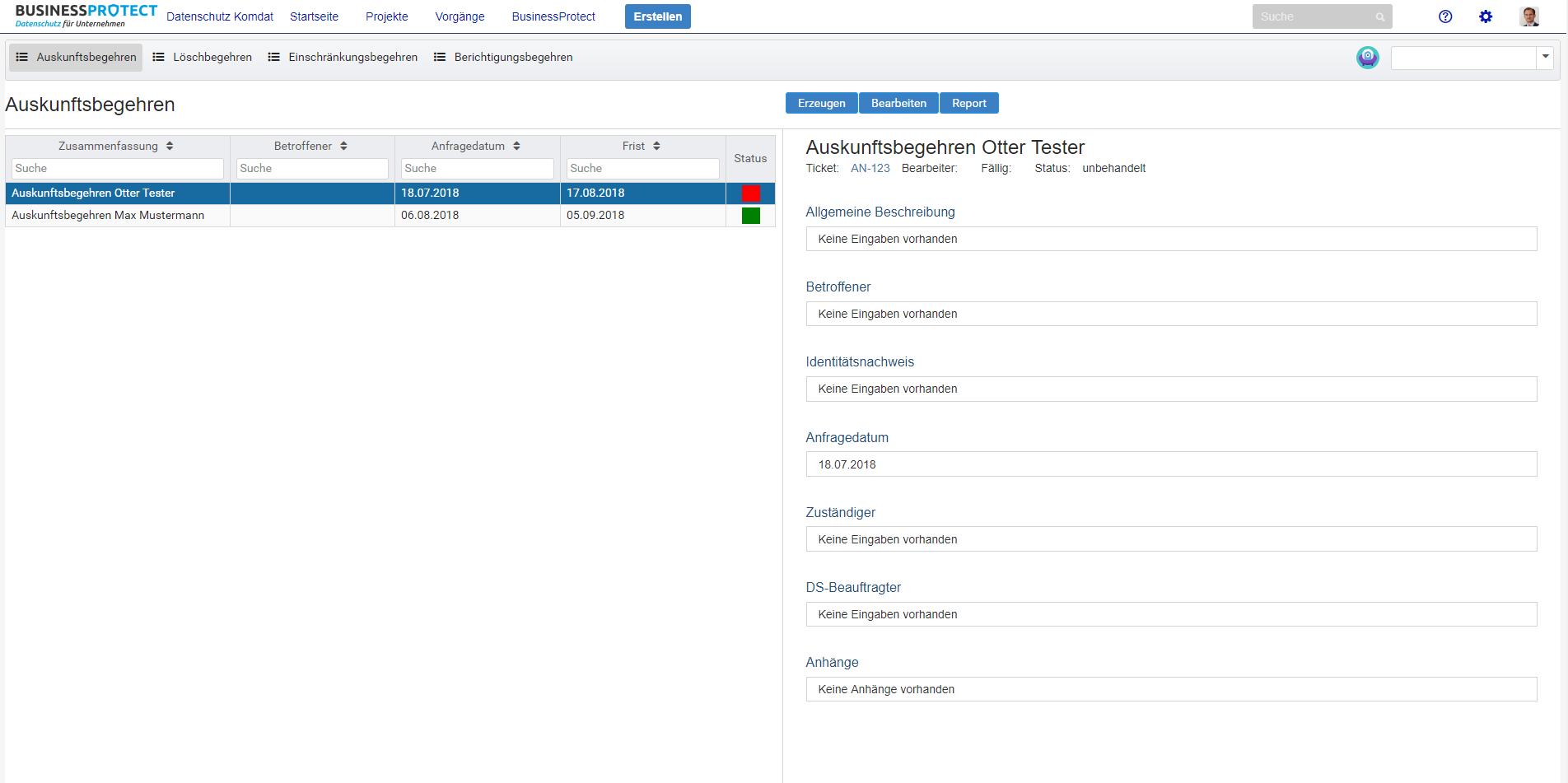Click the Status column header

coord(750,158)
